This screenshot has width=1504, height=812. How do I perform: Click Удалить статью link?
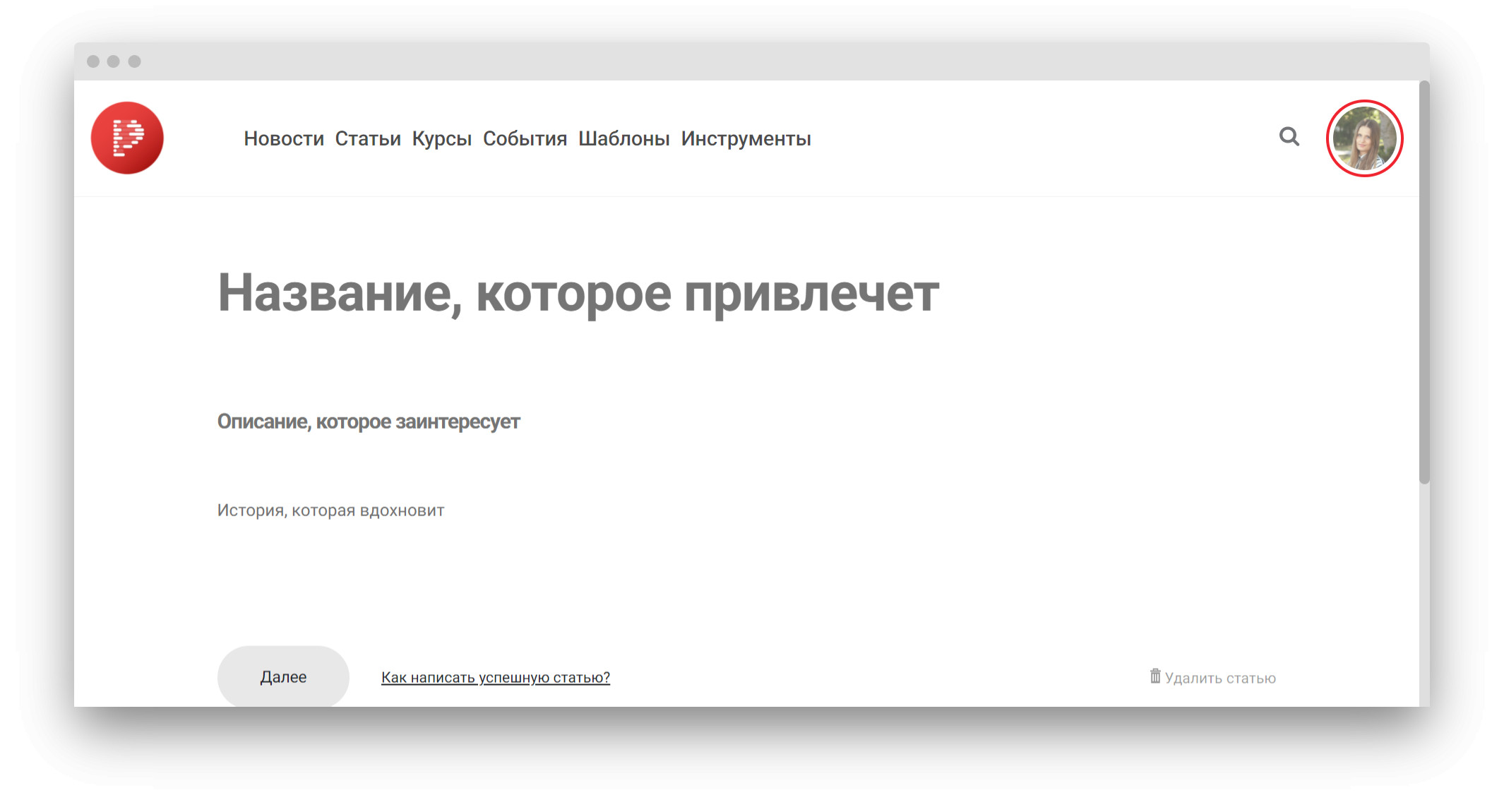1219,679
